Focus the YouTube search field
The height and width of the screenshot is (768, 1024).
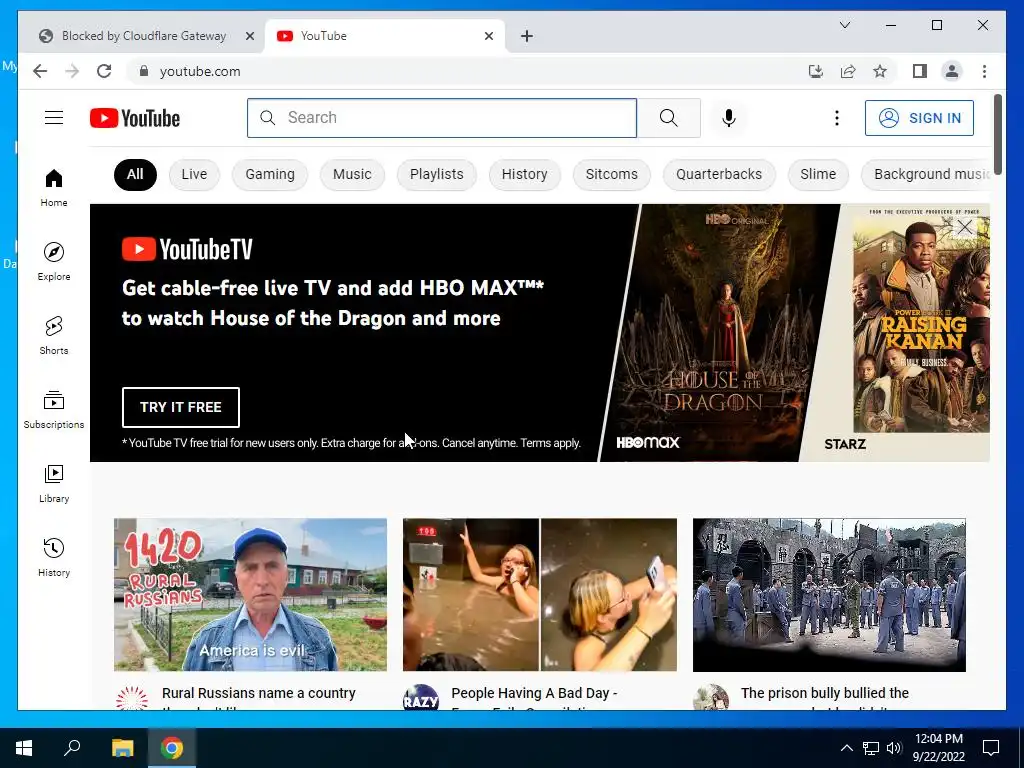point(442,118)
